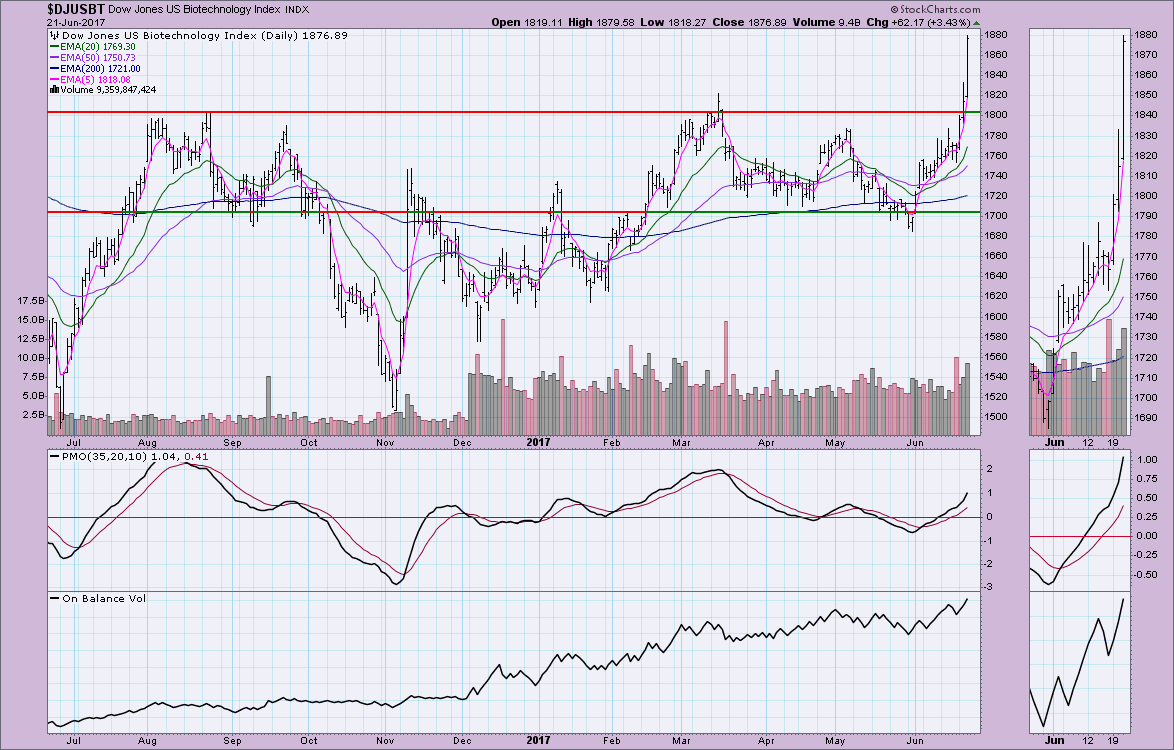Click the On Balance Vol panel label
1174x750 pixels.
click(104, 598)
